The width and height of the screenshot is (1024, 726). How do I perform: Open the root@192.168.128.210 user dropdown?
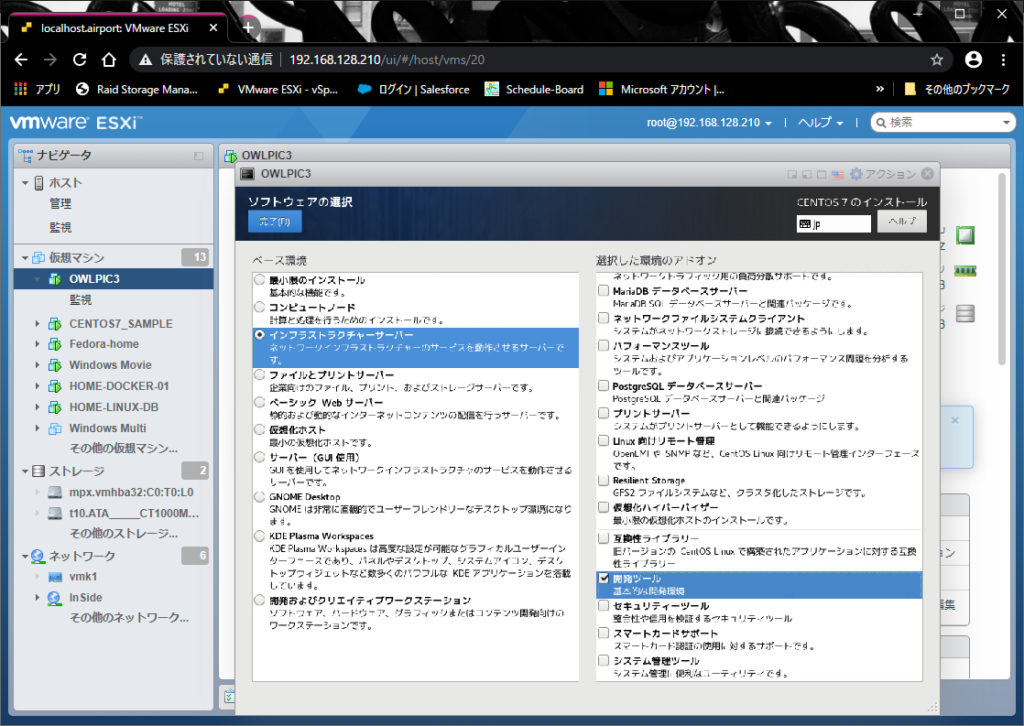point(709,123)
